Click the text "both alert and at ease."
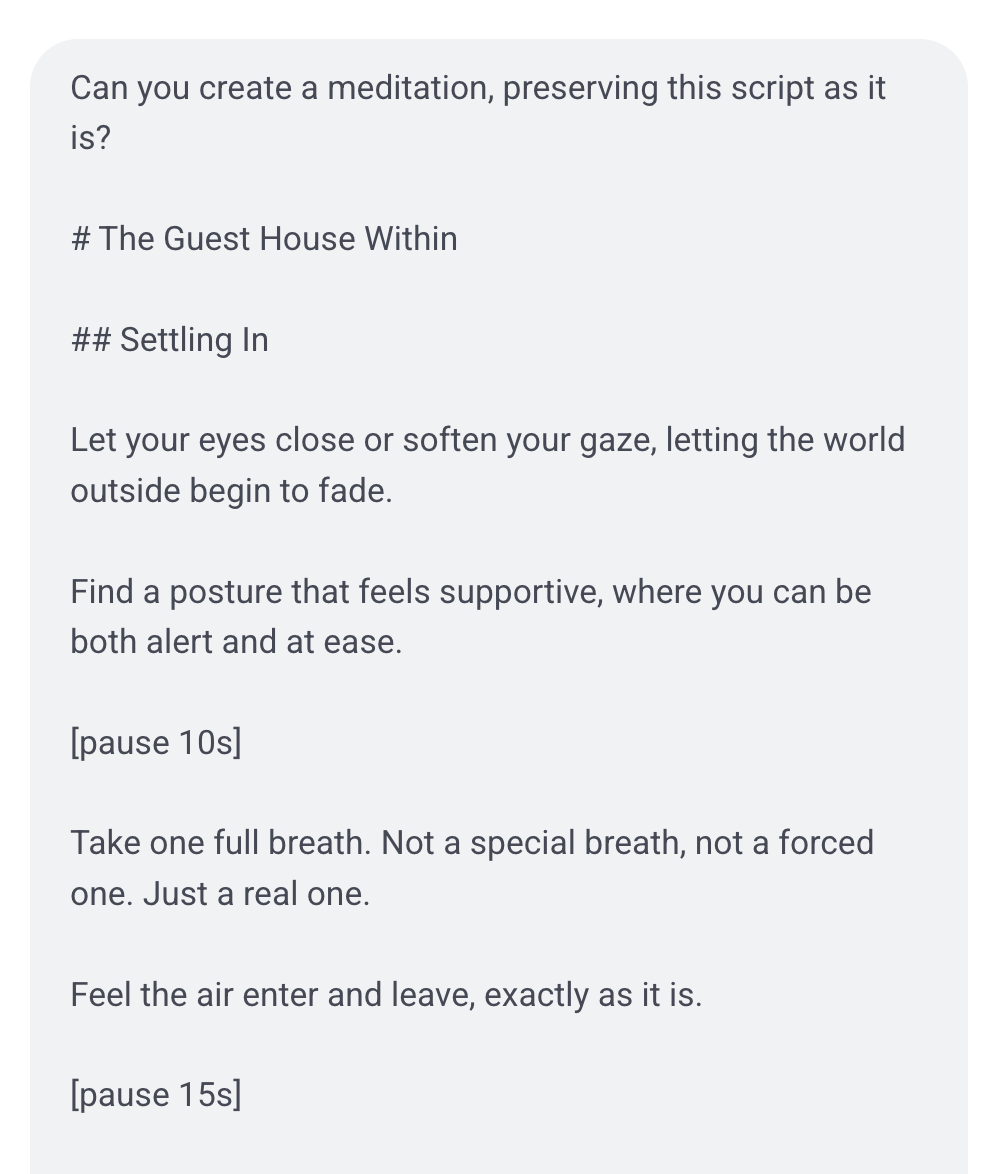The image size is (998, 1174). click(236, 642)
